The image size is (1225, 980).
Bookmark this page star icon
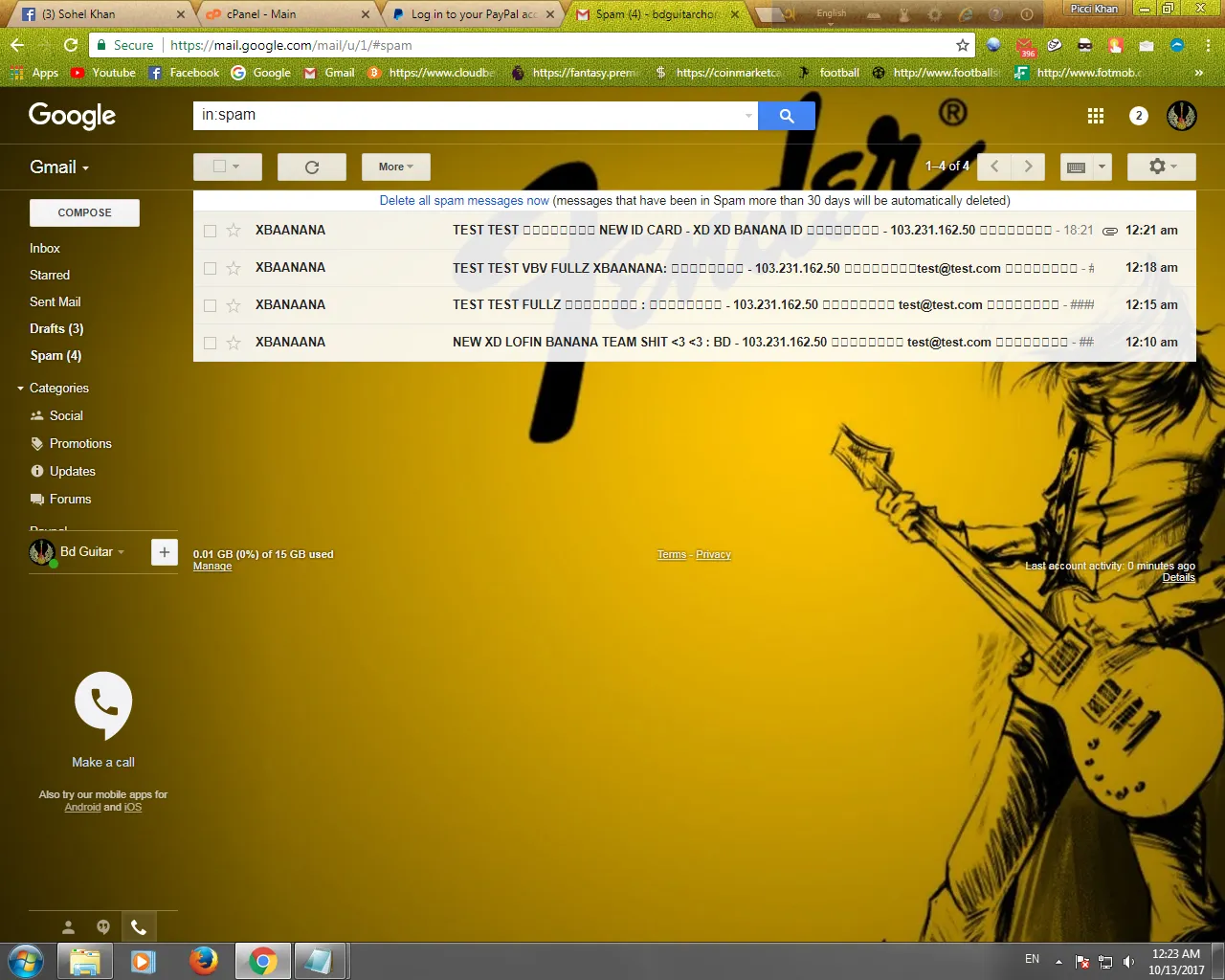[962, 45]
